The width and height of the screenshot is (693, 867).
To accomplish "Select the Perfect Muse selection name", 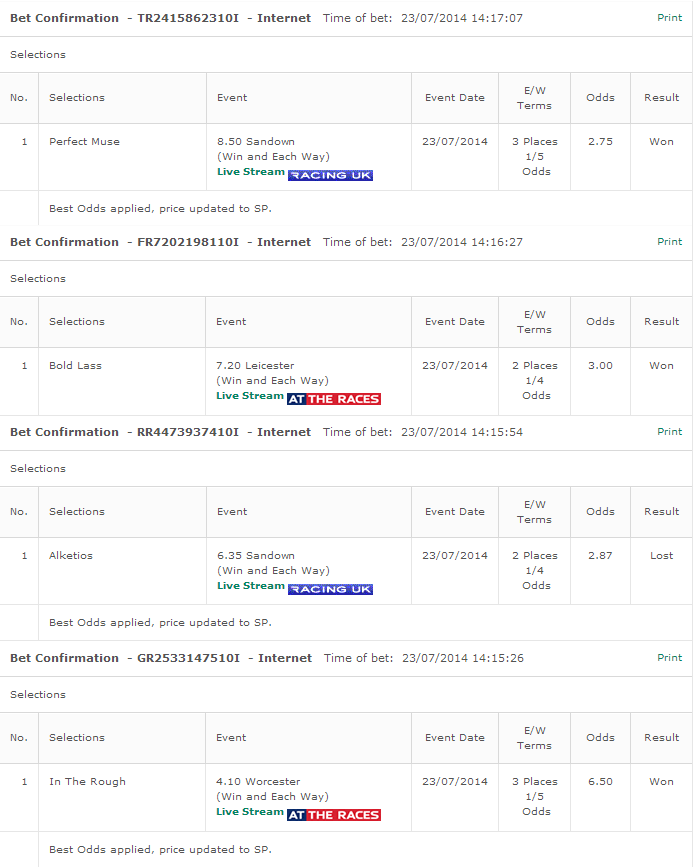I will click(x=84, y=142).
